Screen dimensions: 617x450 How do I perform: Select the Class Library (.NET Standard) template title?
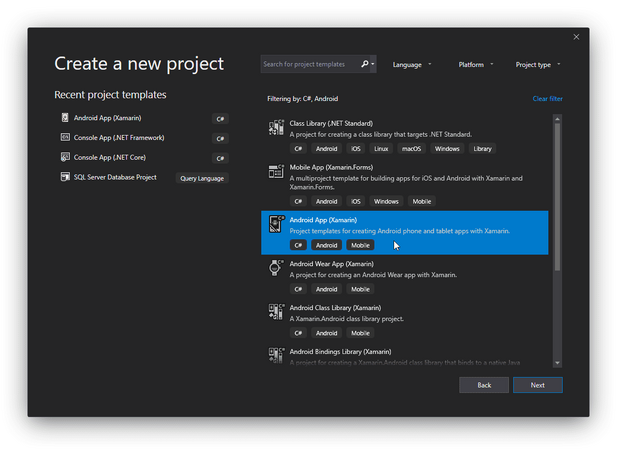(x=331, y=123)
